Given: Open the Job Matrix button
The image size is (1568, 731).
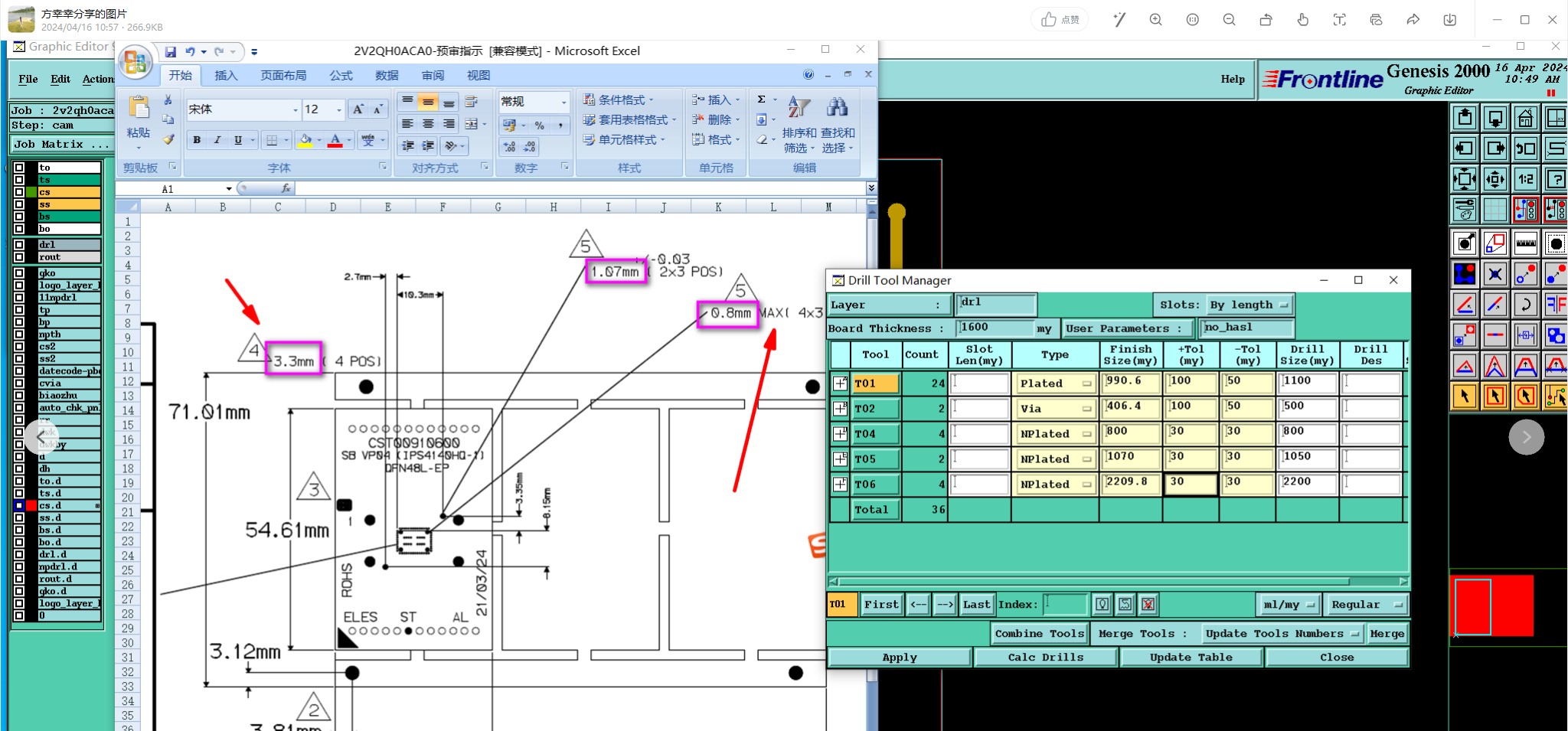Looking at the screenshot, I should 62,144.
